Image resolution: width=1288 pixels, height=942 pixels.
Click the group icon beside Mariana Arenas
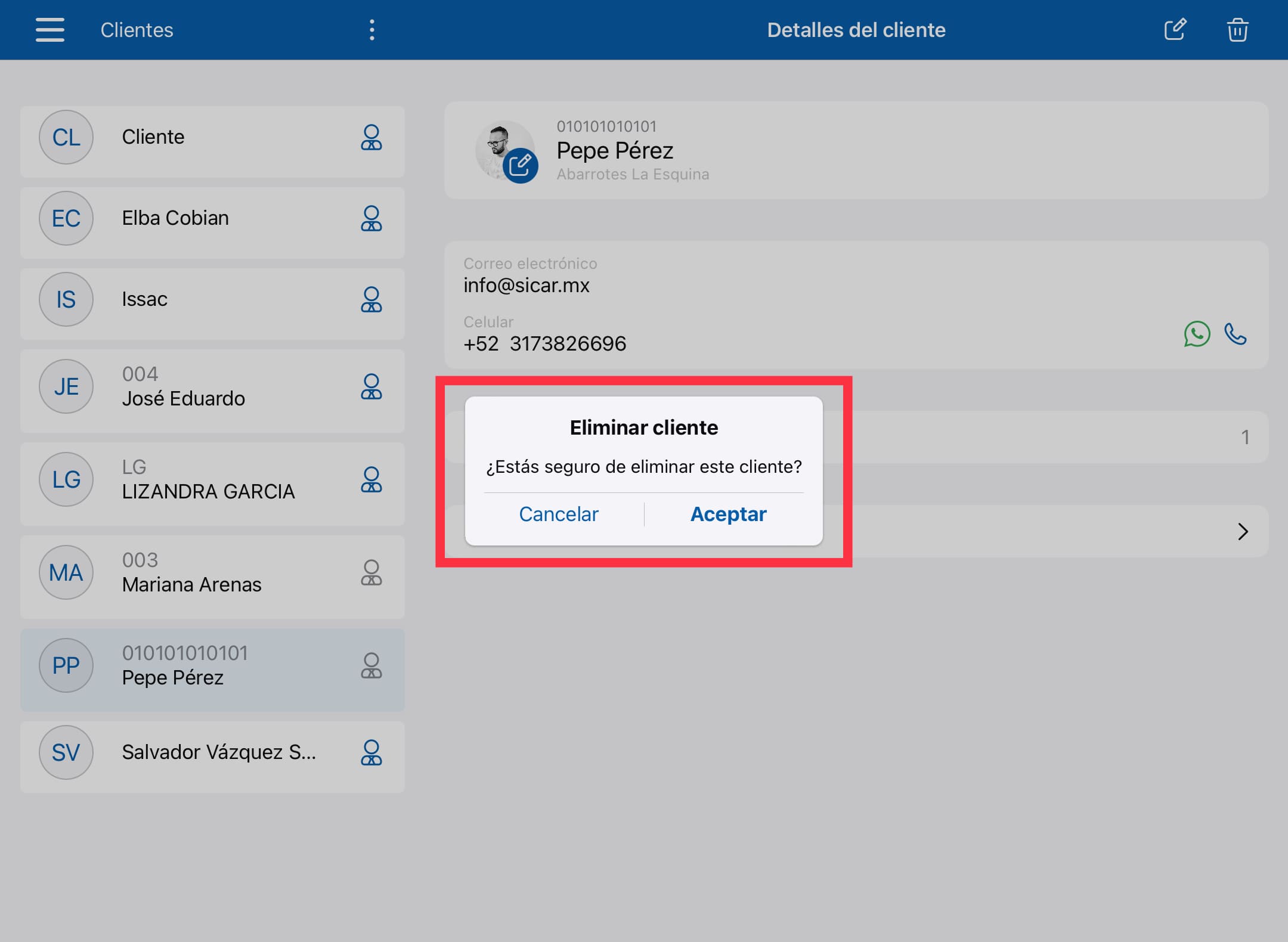[371, 572]
